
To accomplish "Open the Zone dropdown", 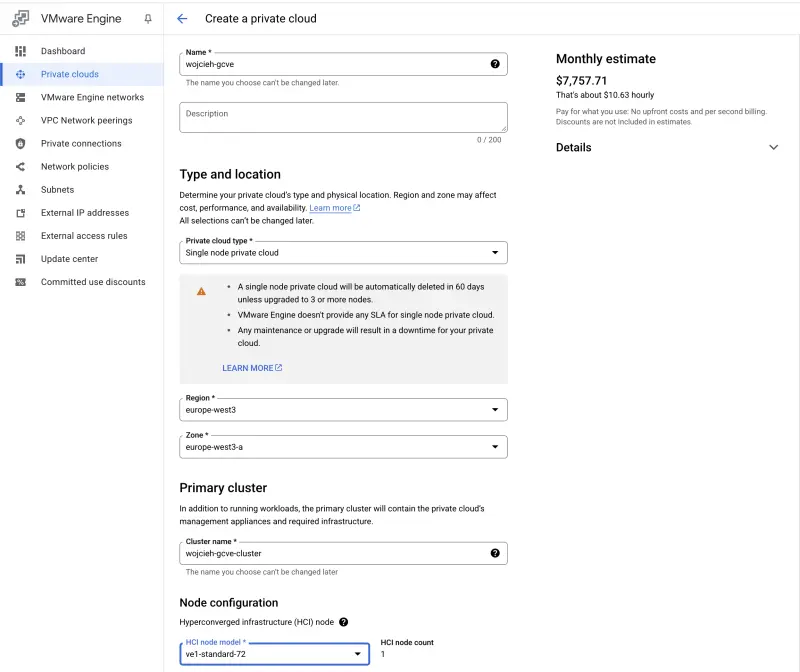I will [343, 447].
